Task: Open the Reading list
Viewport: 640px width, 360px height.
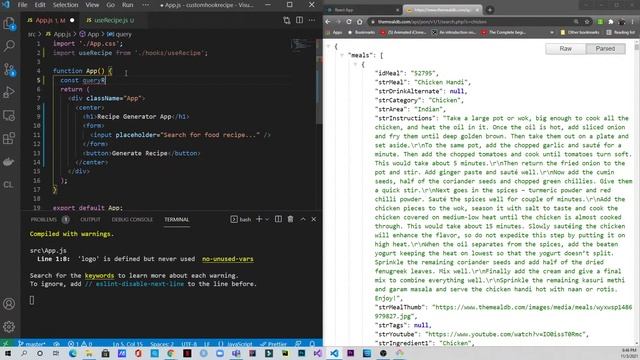Action: click(x=620, y=32)
